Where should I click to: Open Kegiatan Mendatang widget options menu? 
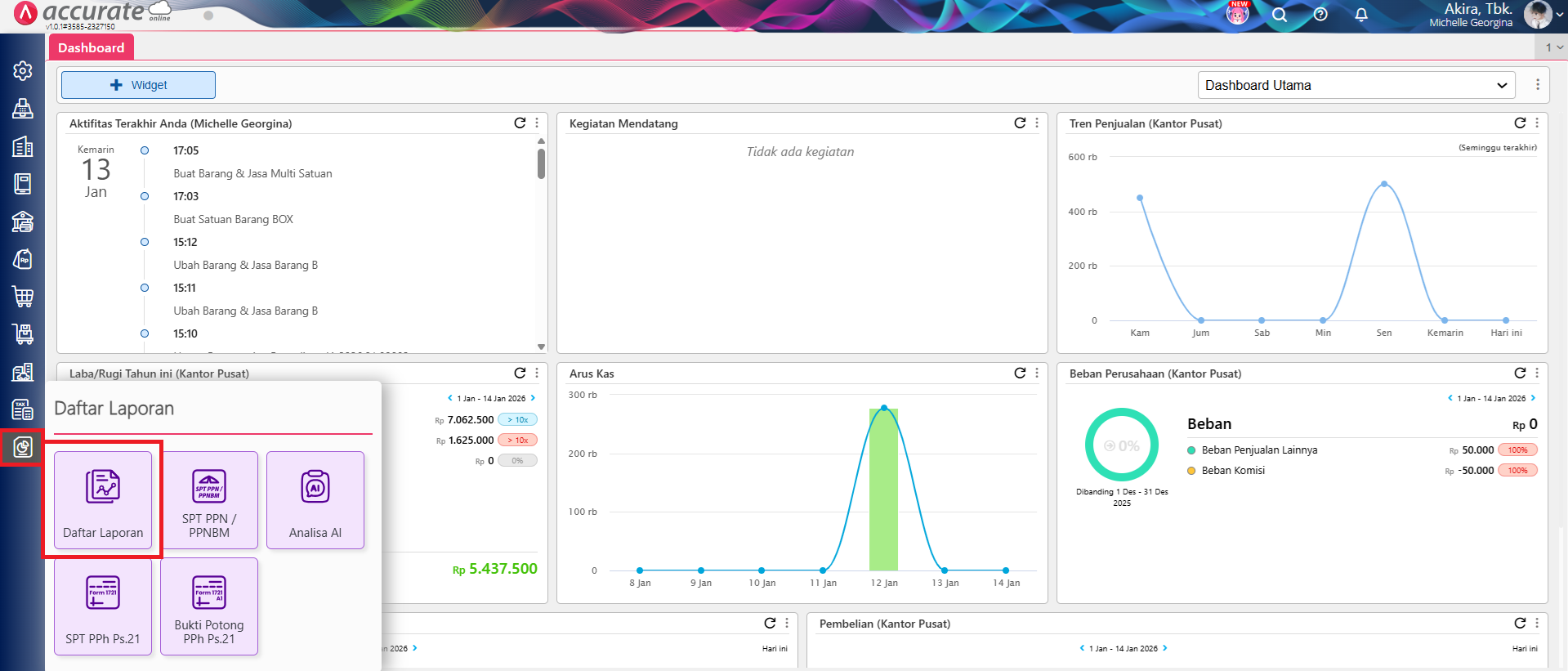(x=1037, y=123)
